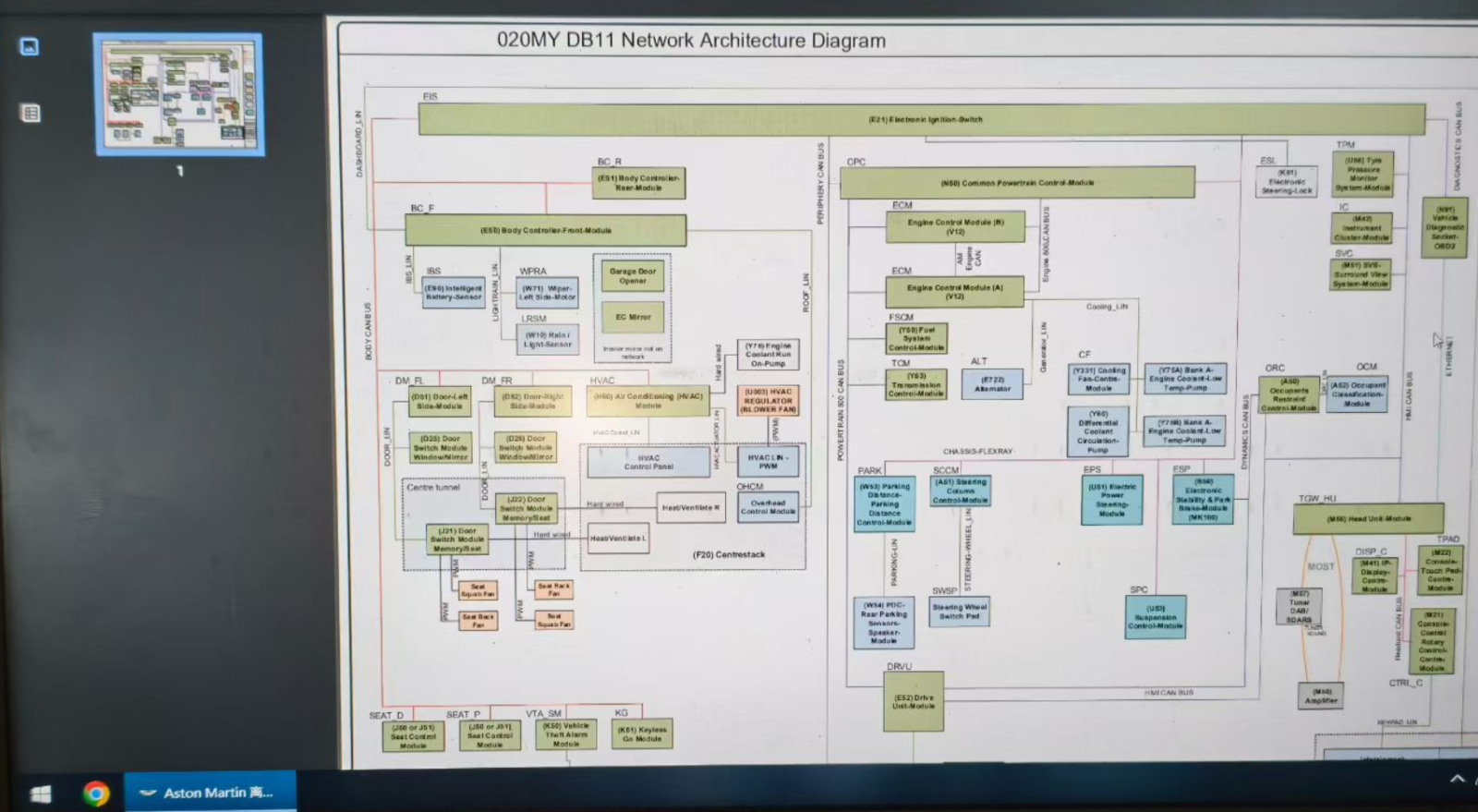Click the page number label under the thumbnail
Viewport: 1478px width, 812px height.
click(x=179, y=171)
